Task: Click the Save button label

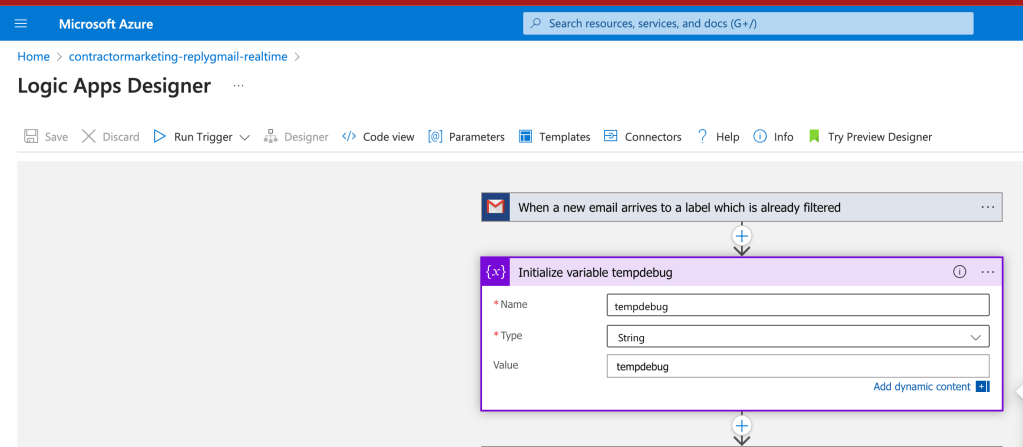Action: 56,137
